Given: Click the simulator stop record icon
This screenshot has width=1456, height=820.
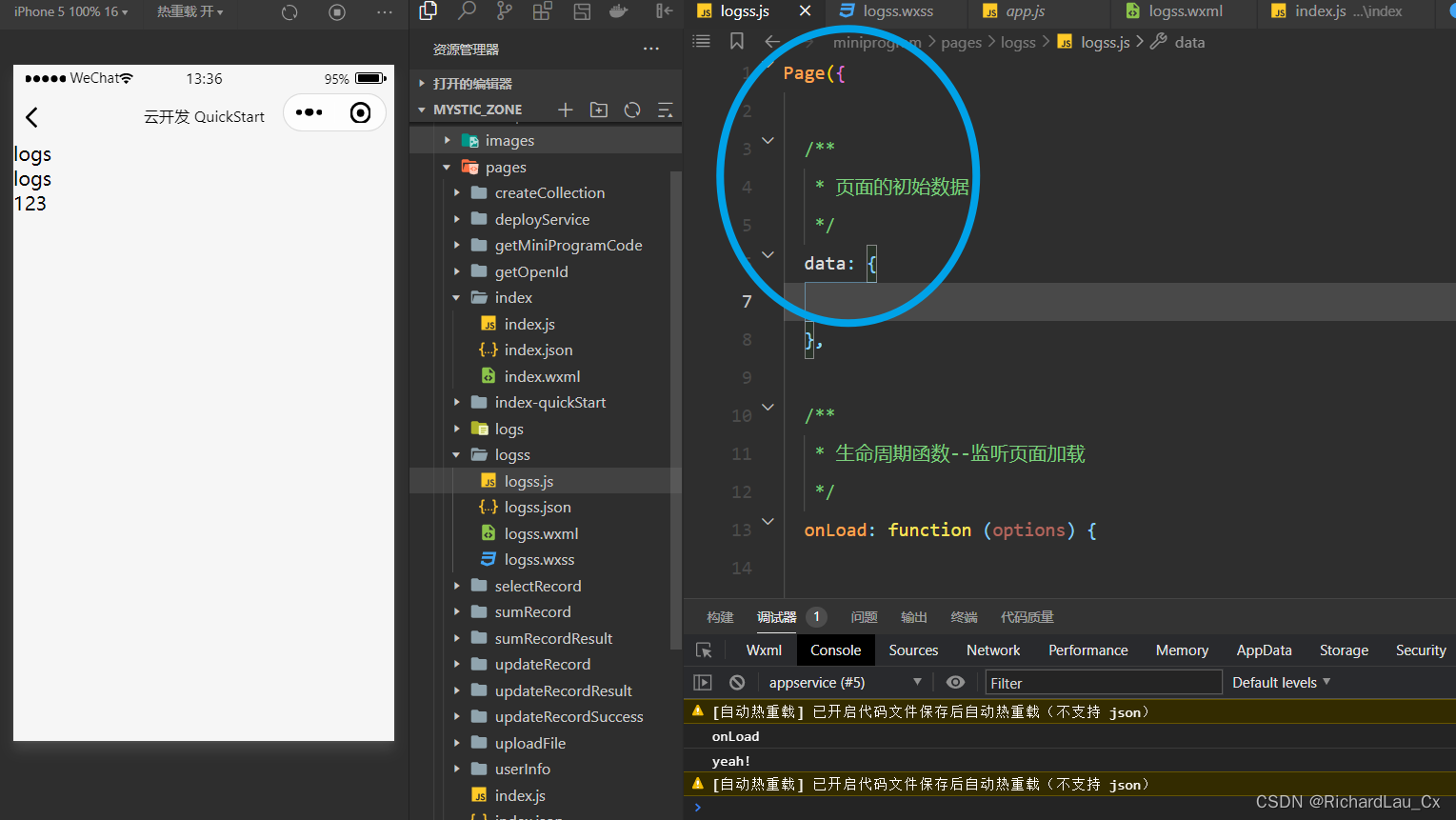Looking at the screenshot, I should coord(337,12).
